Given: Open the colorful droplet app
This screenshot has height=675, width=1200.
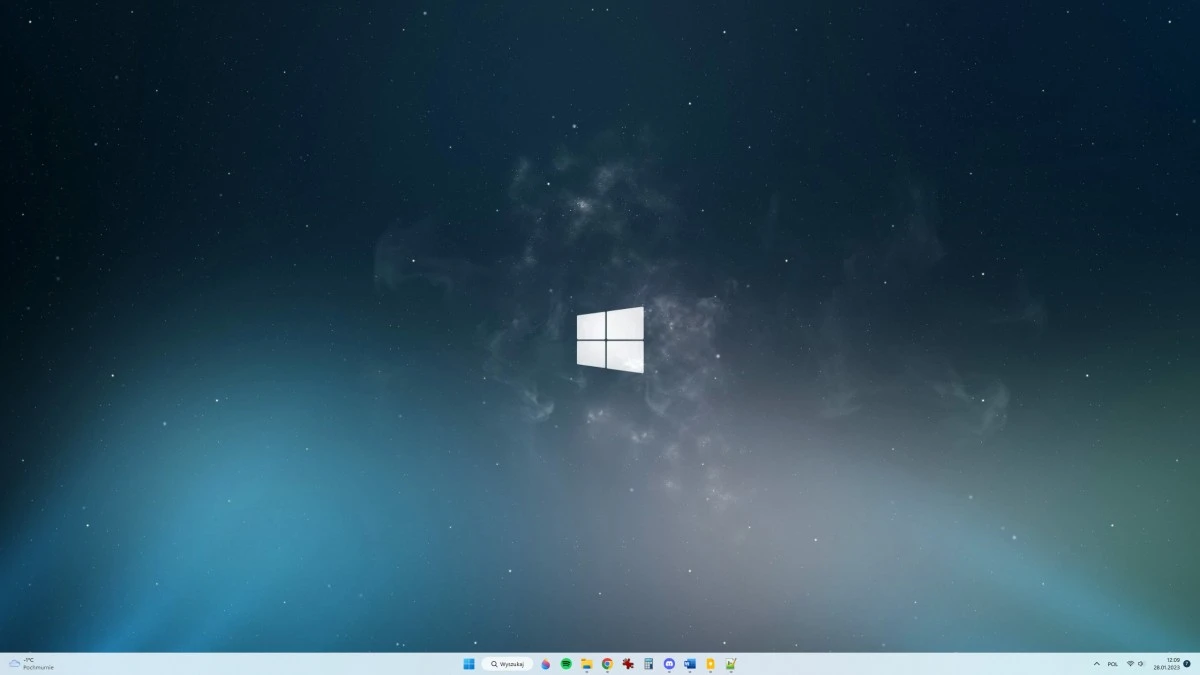Looking at the screenshot, I should coord(546,663).
